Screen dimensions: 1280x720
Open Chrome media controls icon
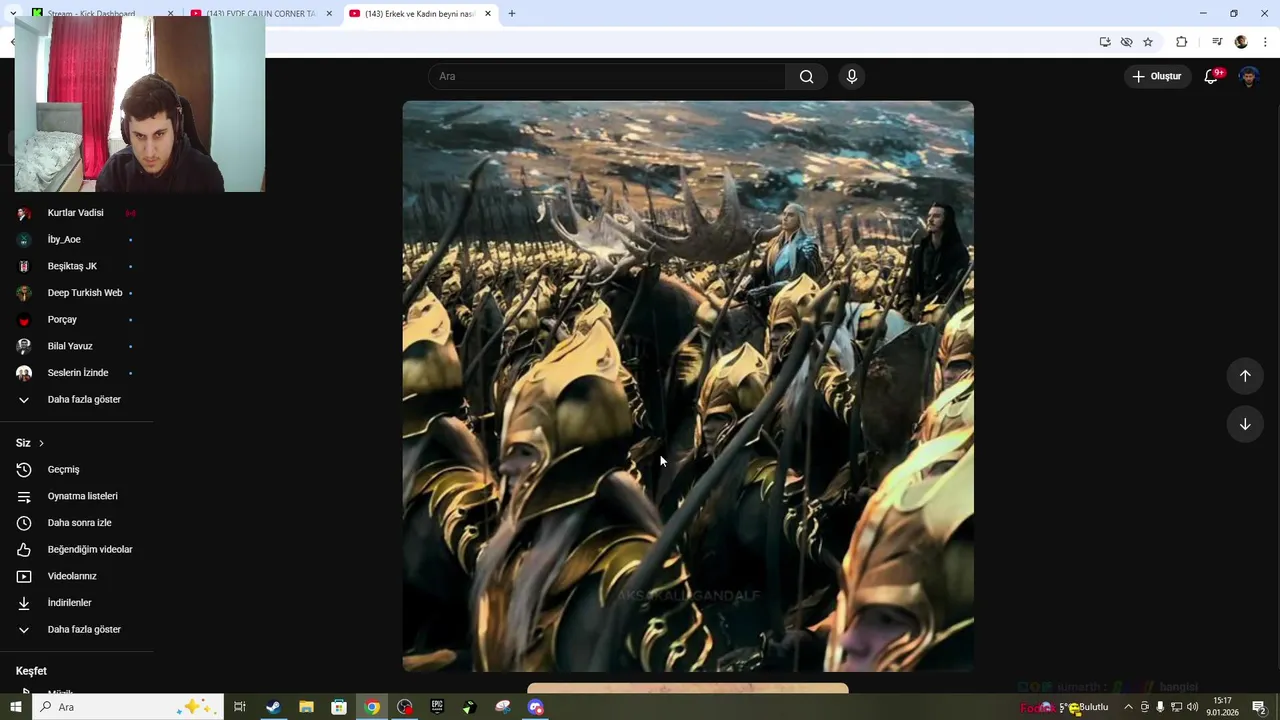tap(1217, 42)
